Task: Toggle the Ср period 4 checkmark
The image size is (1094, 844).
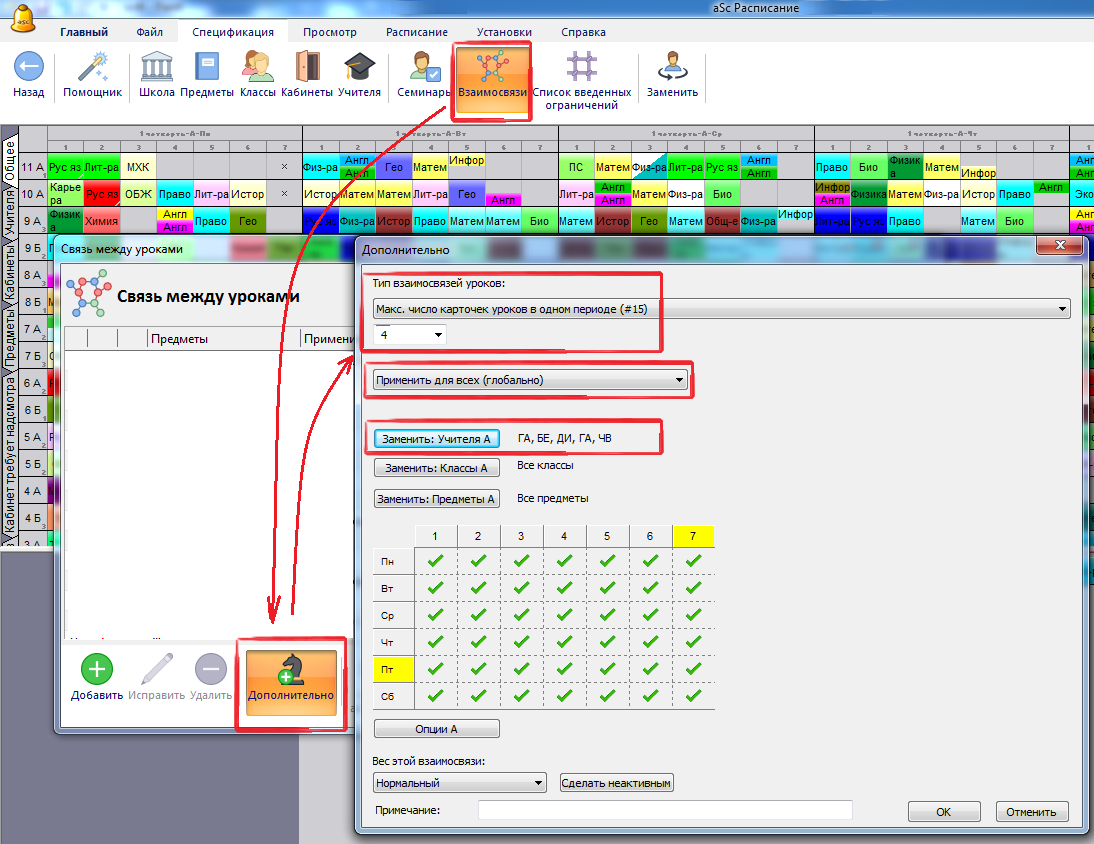Action: [x=564, y=615]
